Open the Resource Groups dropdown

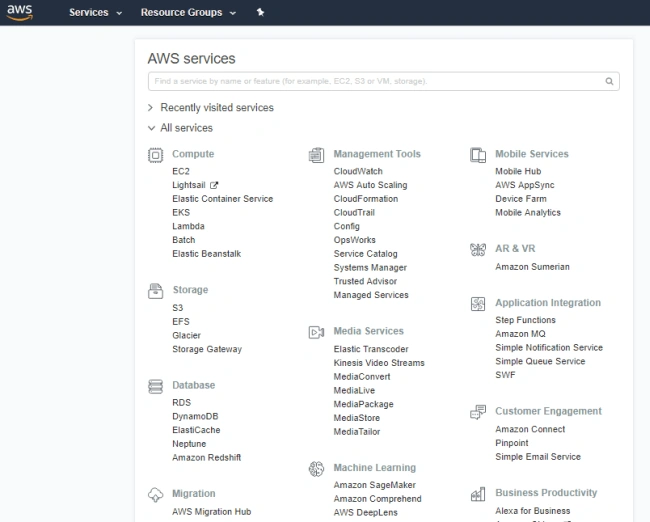point(188,12)
